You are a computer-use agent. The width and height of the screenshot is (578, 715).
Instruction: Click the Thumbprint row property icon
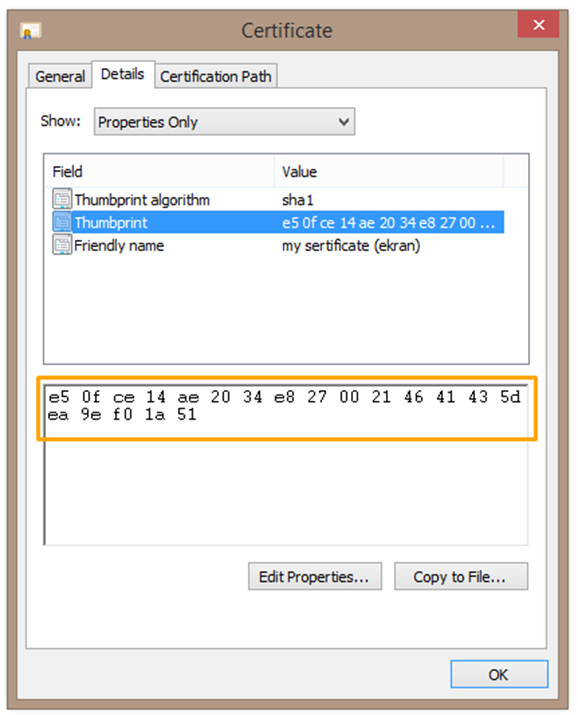pyautogui.click(x=62, y=222)
